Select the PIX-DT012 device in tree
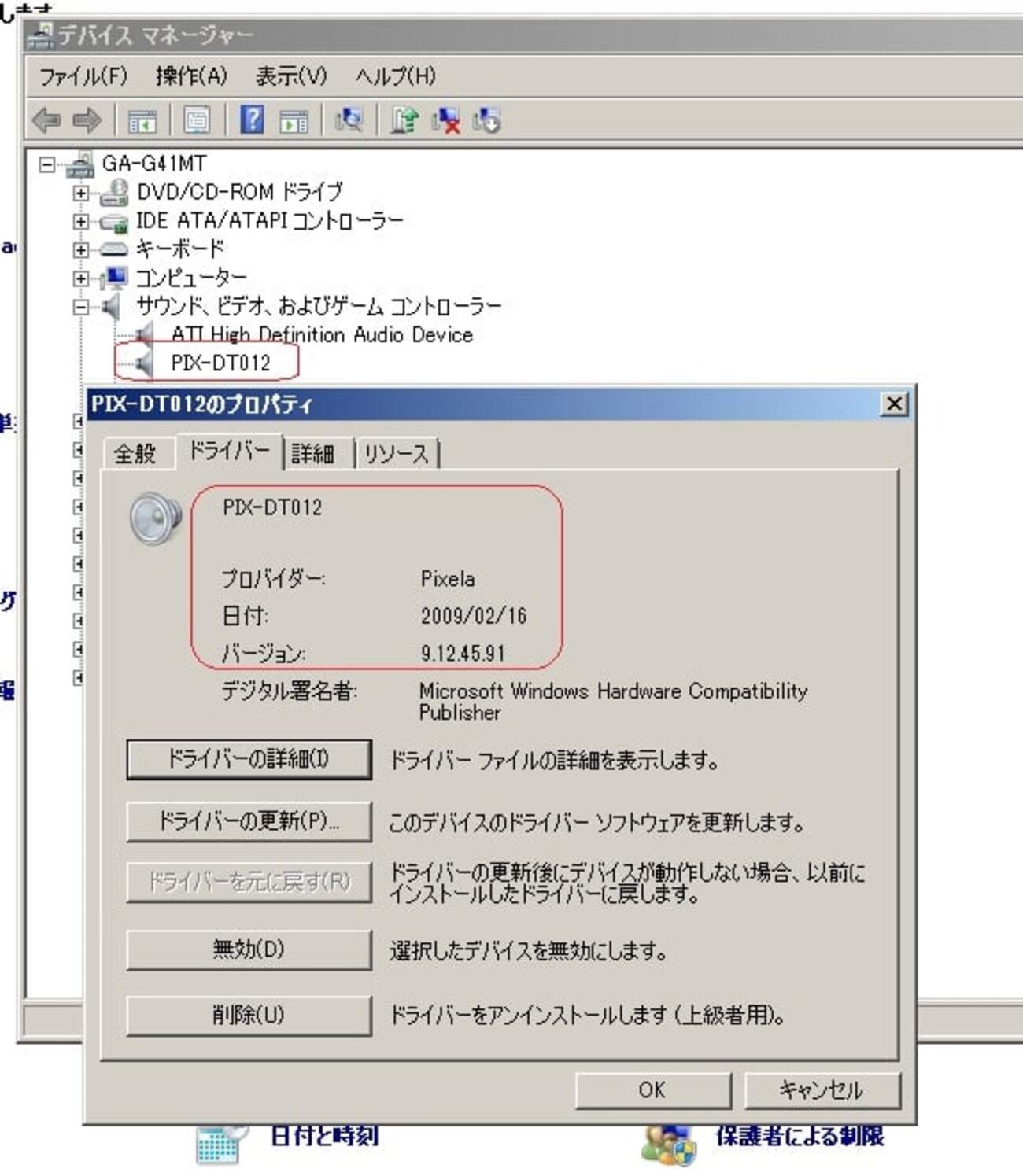This screenshot has height=1176, width=1023. click(x=220, y=363)
